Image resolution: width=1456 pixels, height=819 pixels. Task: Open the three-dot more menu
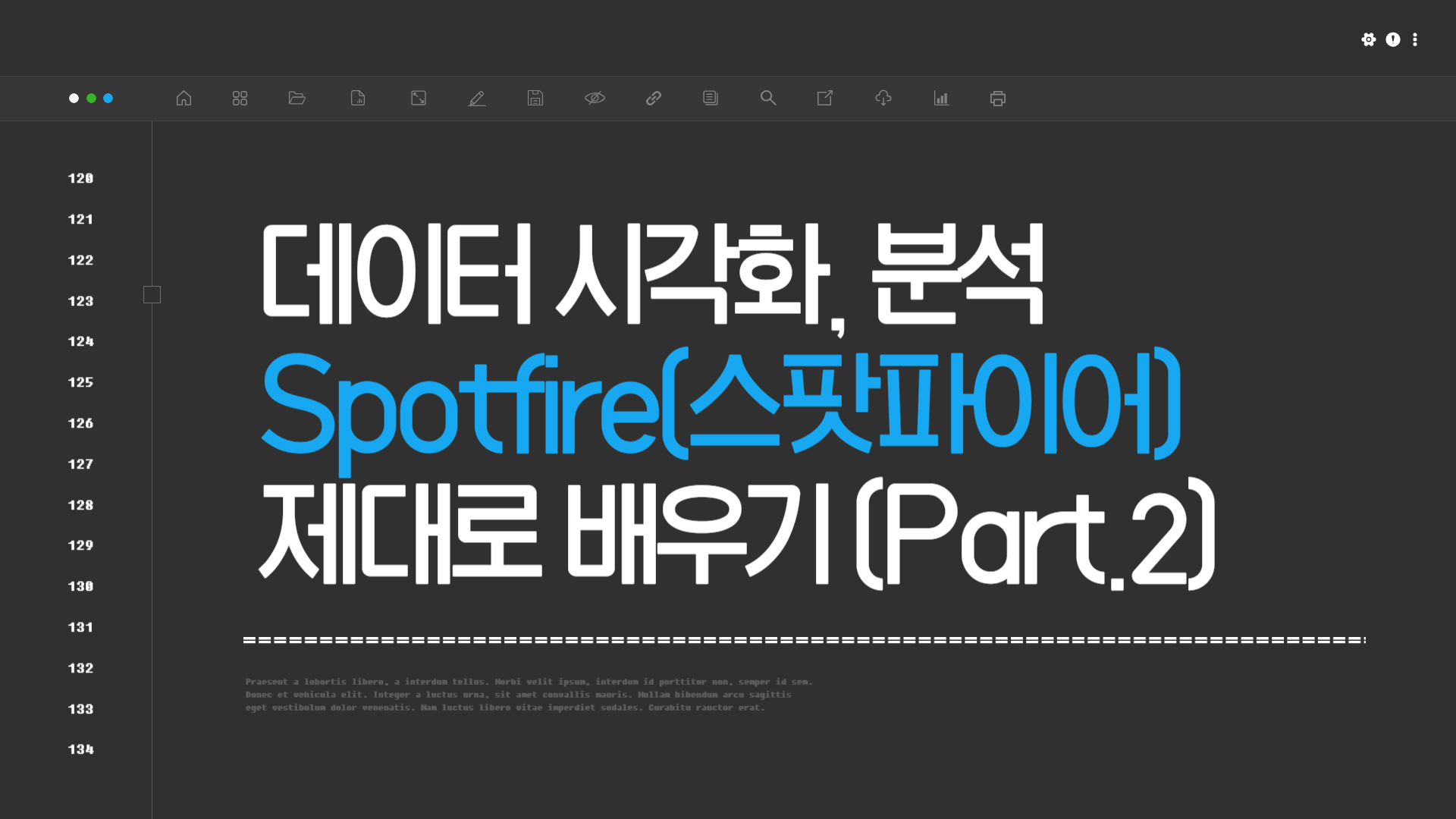coord(1415,39)
